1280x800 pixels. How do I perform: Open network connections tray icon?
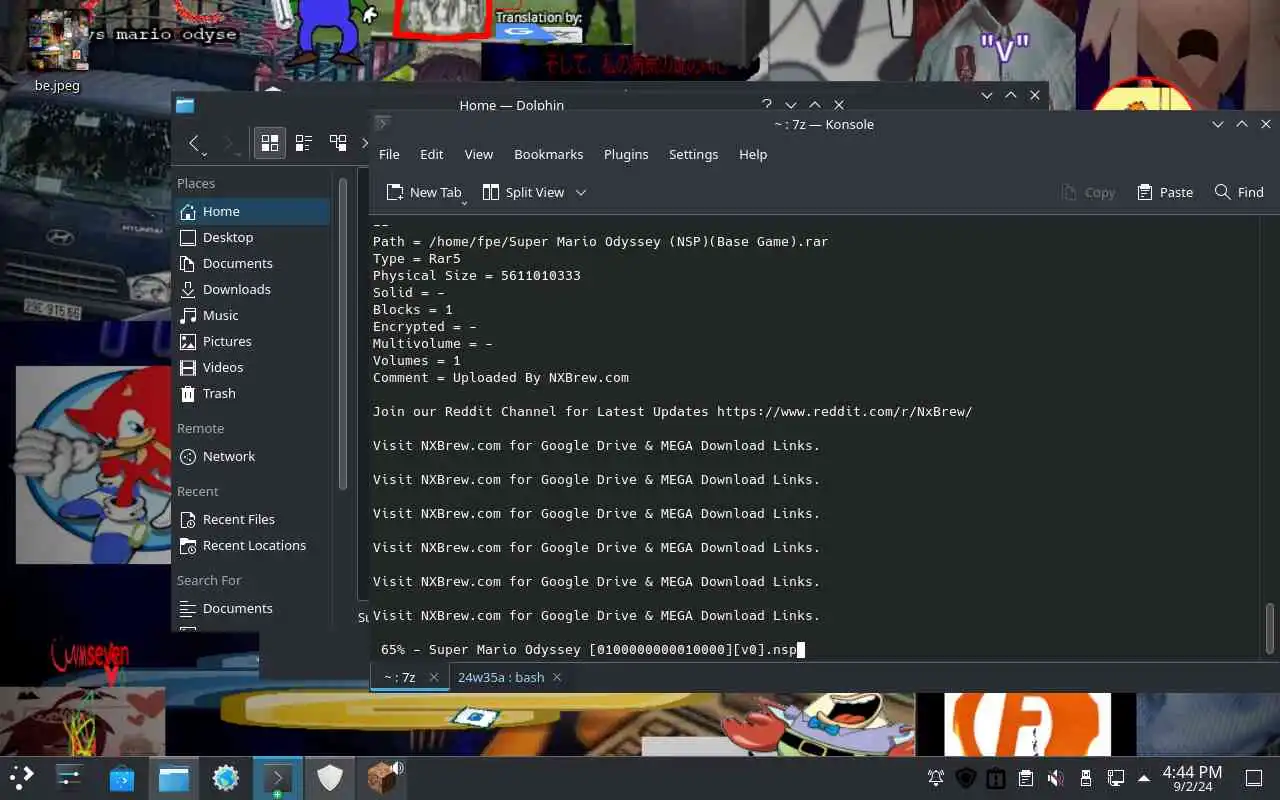click(1116, 778)
